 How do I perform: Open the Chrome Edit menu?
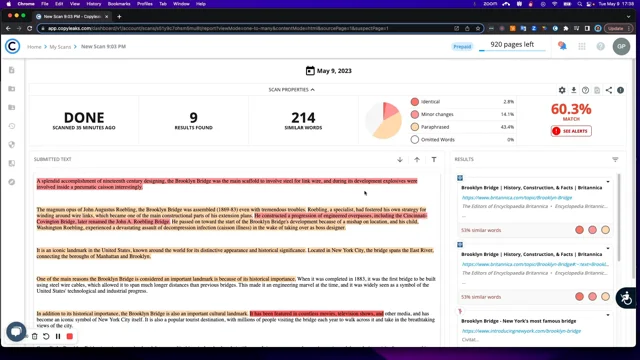(x=59, y=4)
